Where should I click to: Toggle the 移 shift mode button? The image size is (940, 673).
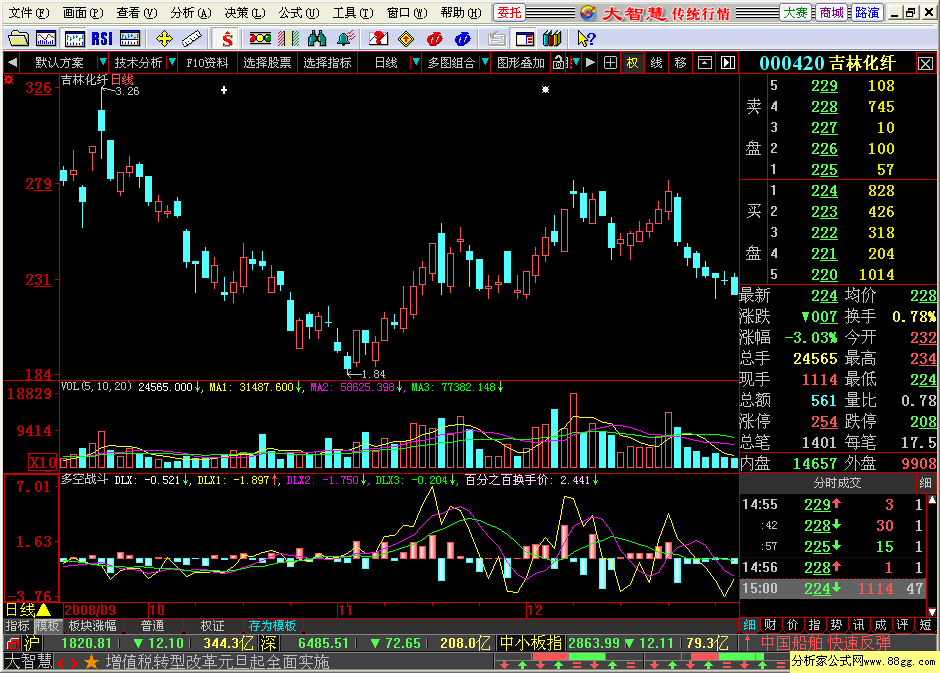(680, 62)
